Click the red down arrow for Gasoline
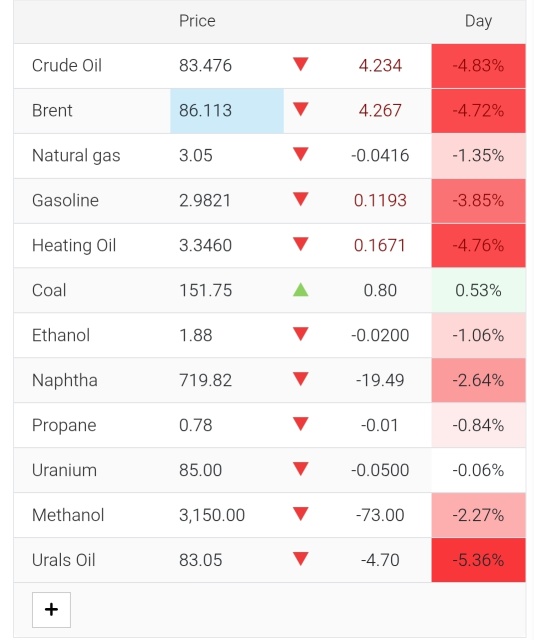This screenshot has width=534, height=640. click(x=300, y=199)
